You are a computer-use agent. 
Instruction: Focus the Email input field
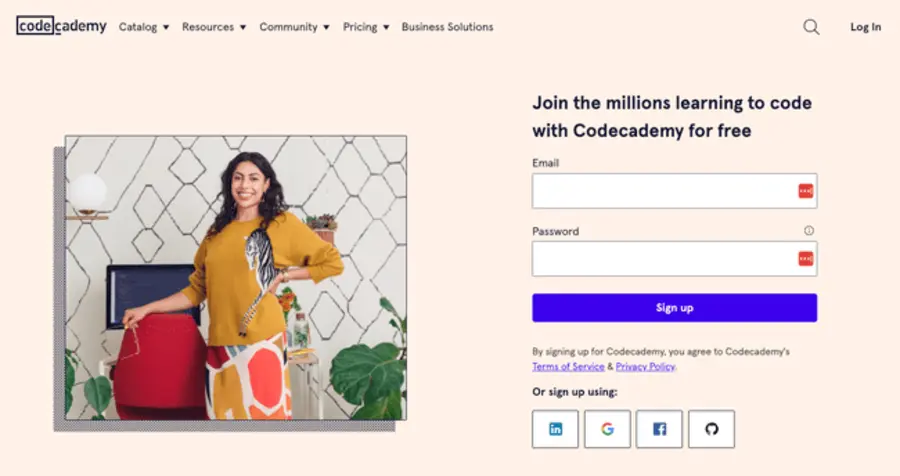click(x=664, y=191)
